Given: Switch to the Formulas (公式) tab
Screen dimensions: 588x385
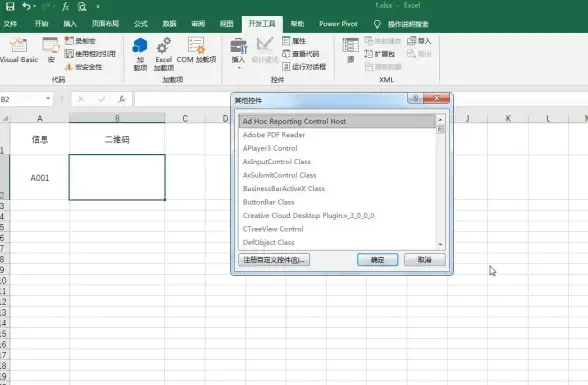Looking at the screenshot, I should tap(141, 24).
